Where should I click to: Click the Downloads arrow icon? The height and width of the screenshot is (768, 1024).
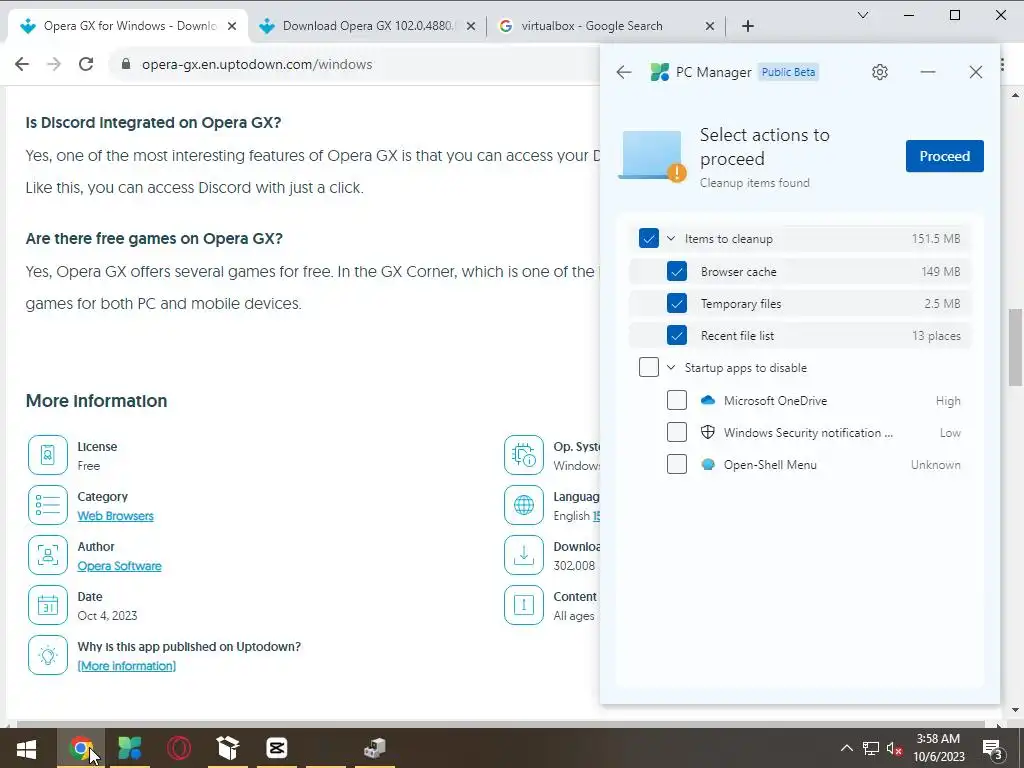(524, 555)
